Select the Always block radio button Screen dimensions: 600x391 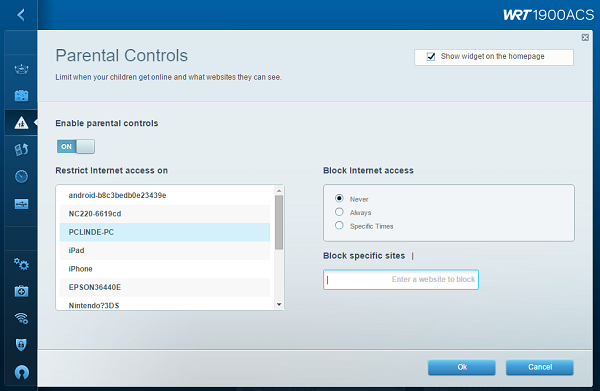(339, 212)
